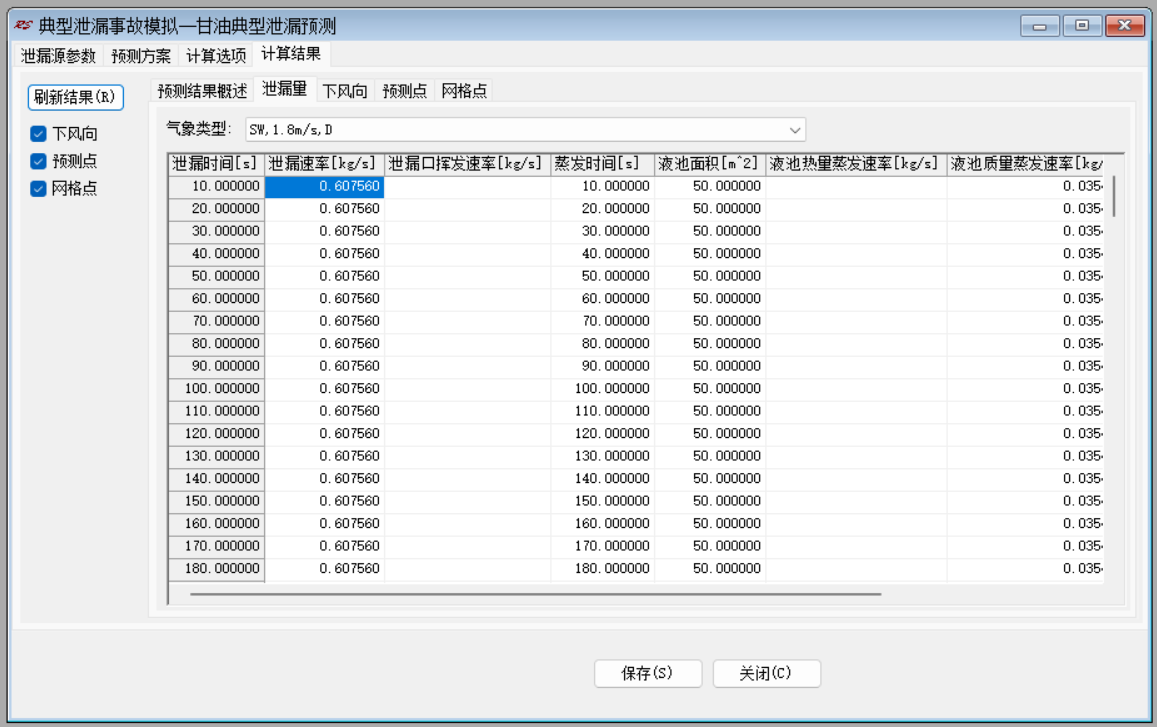
Task: Click the 保存(S) button
Action: click(x=647, y=673)
